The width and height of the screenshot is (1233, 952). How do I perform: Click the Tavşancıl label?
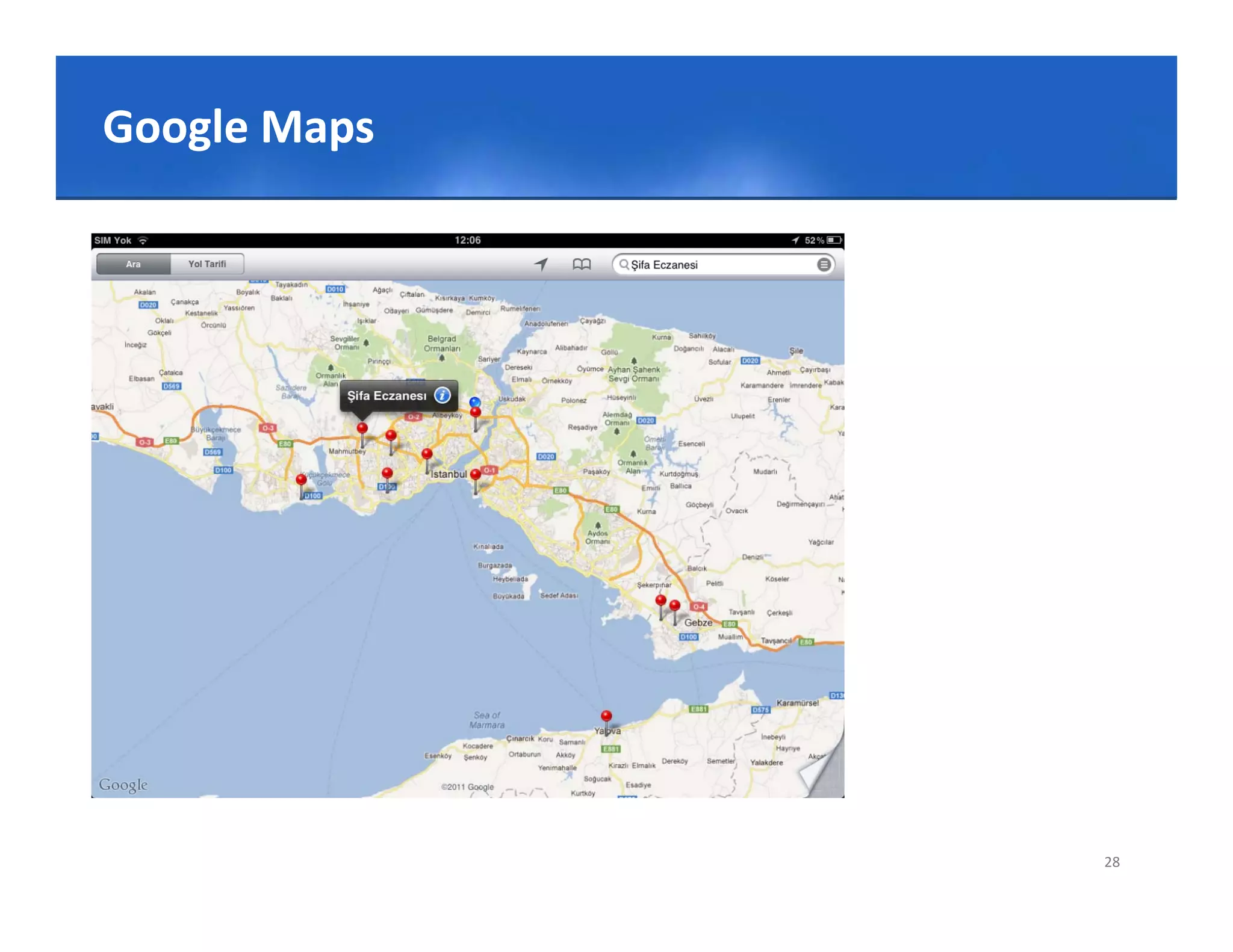777,641
